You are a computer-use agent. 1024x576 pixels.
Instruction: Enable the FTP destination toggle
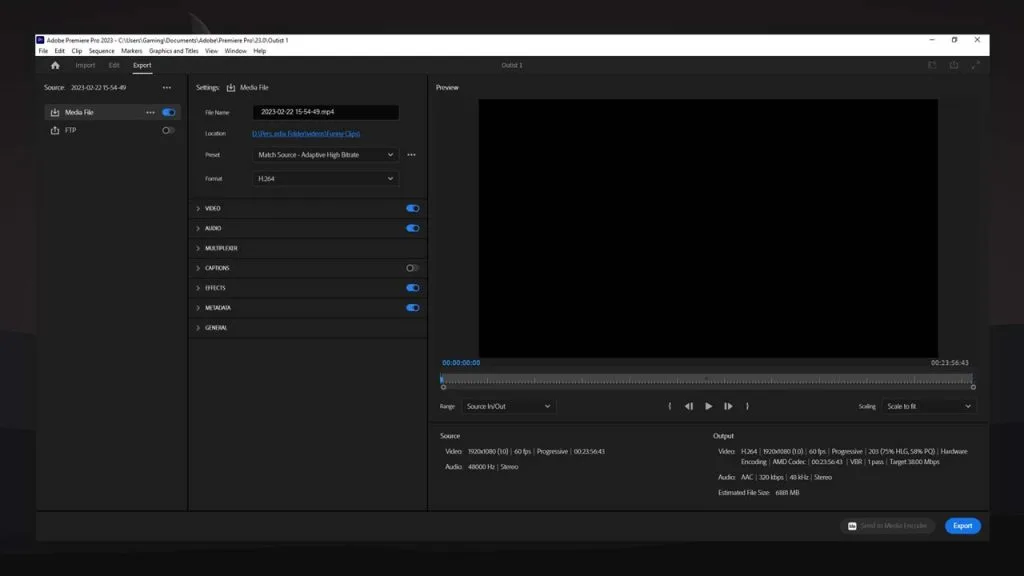168,130
